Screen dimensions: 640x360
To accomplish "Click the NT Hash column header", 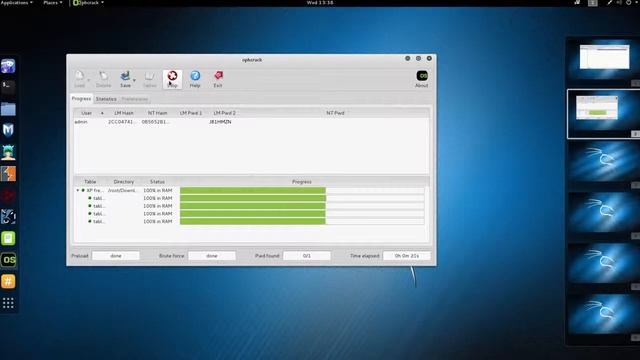I will 158,113.
